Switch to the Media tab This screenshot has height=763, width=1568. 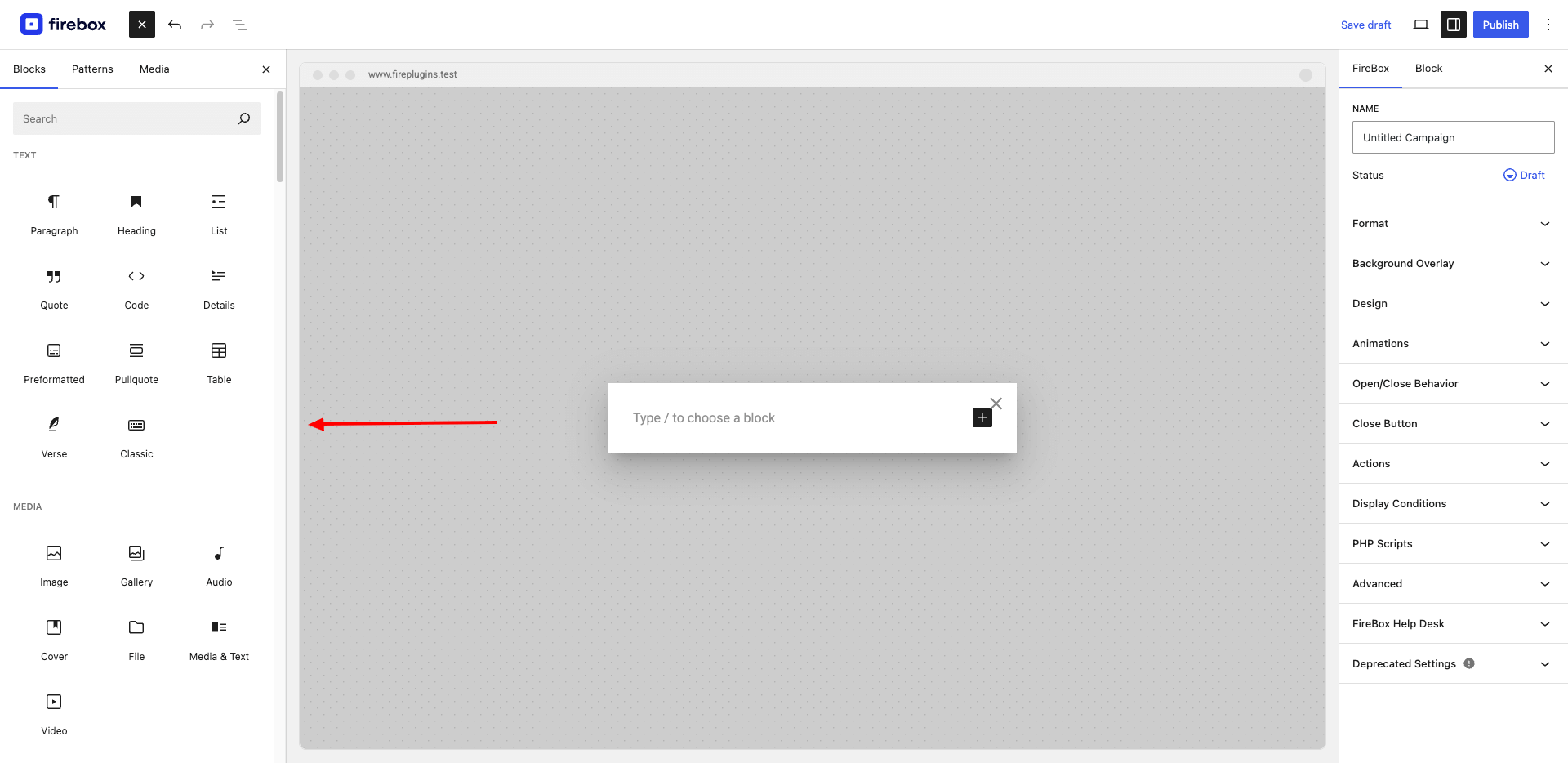click(154, 69)
